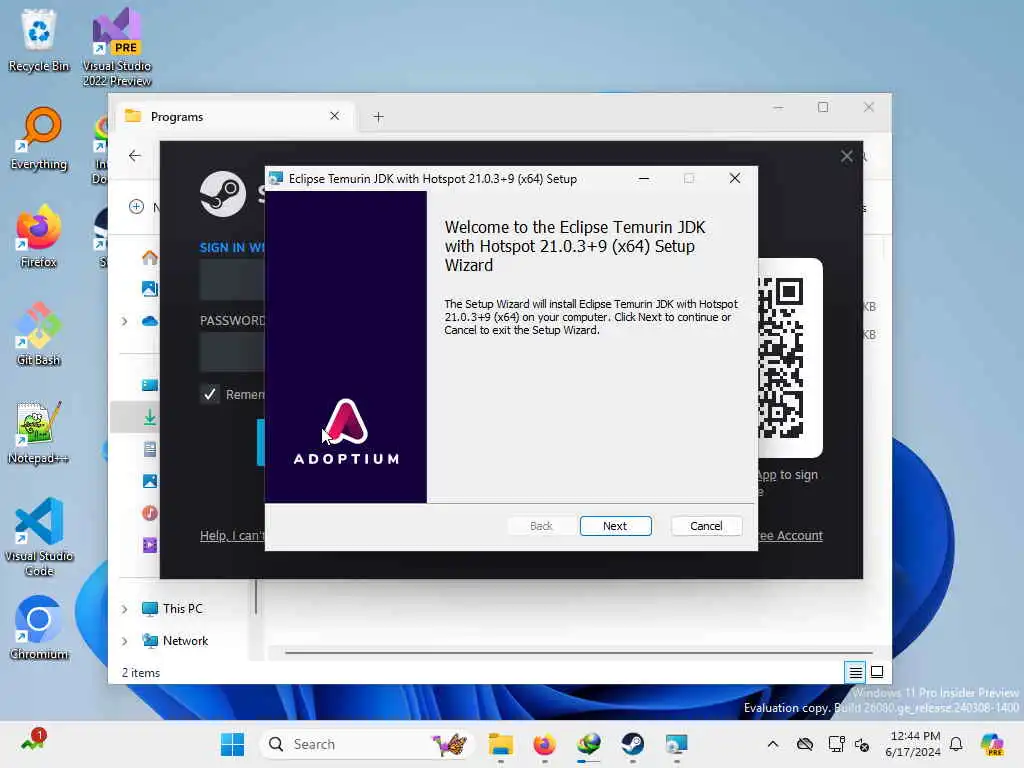Image resolution: width=1024 pixels, height=768 pixels.
Task: Open Videos in Explorer sidebar
Action: 150,545
